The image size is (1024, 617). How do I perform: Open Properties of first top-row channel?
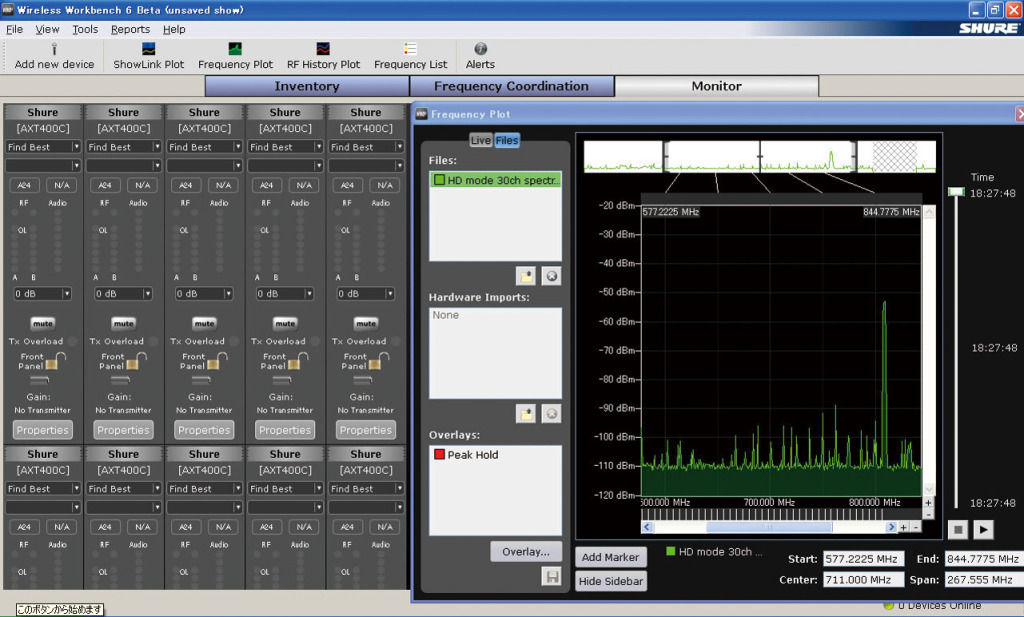coord(42,430)
